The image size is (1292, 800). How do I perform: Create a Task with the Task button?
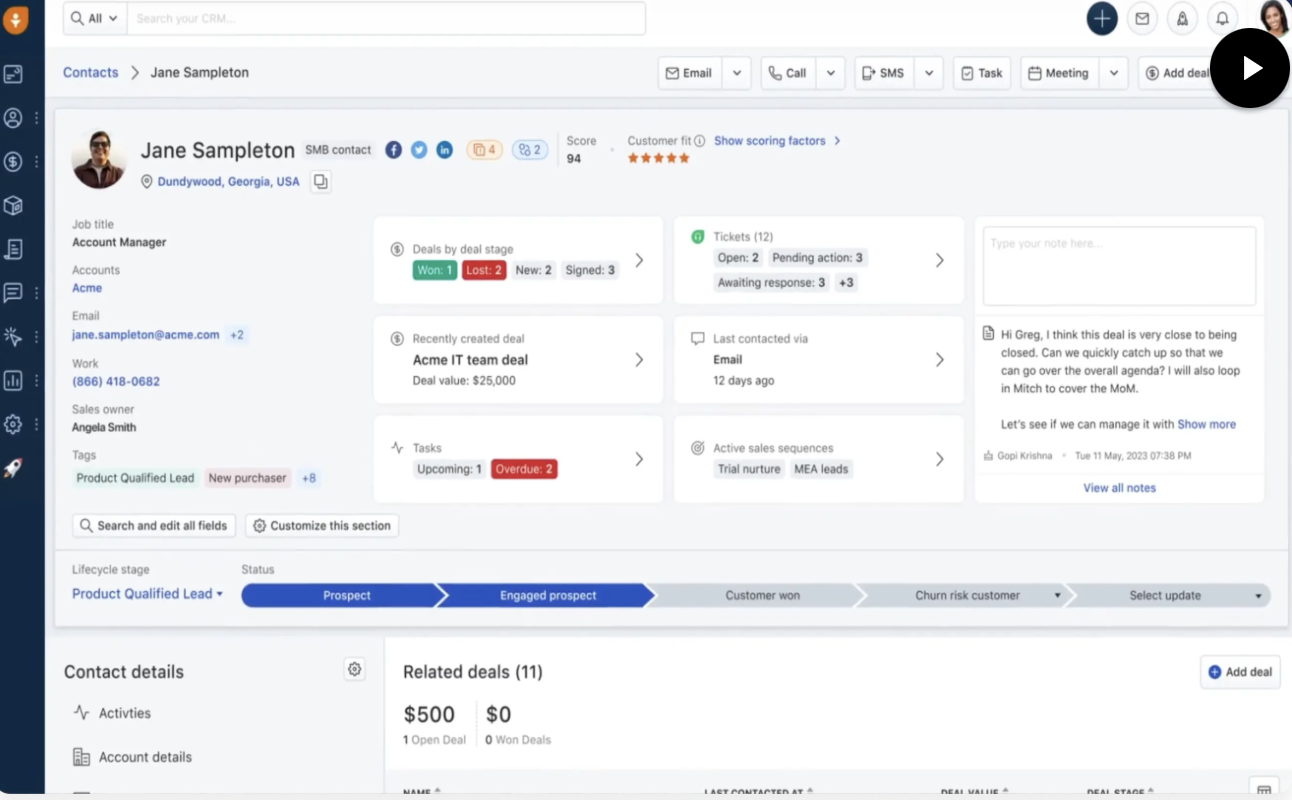pyautogui.click(x=982, y=73)
